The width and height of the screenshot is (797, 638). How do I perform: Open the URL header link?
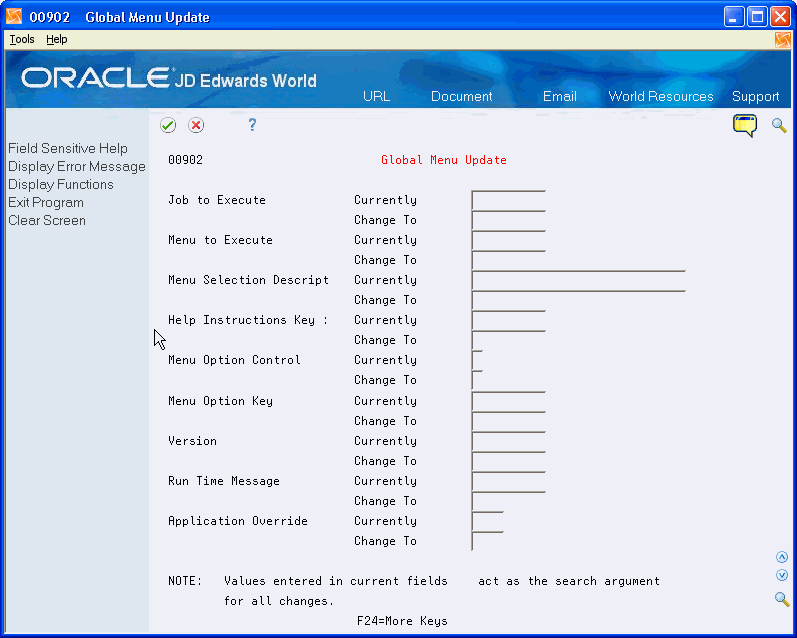(x=377, y=97)
